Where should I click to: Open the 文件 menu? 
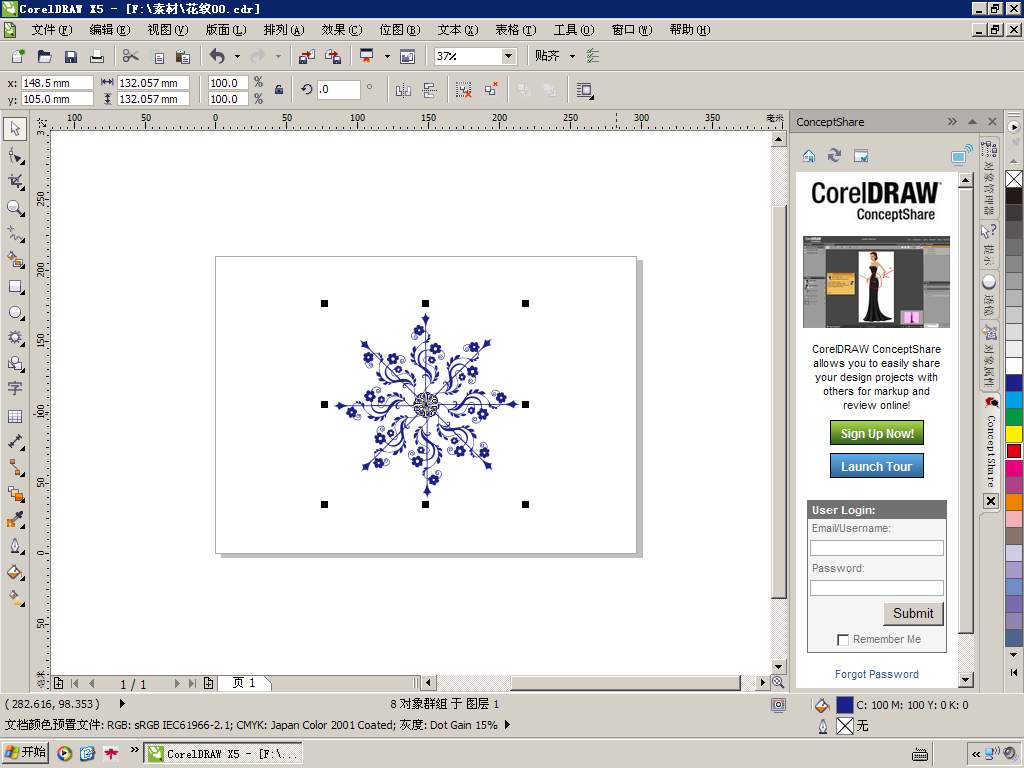(x=52, y=30)
